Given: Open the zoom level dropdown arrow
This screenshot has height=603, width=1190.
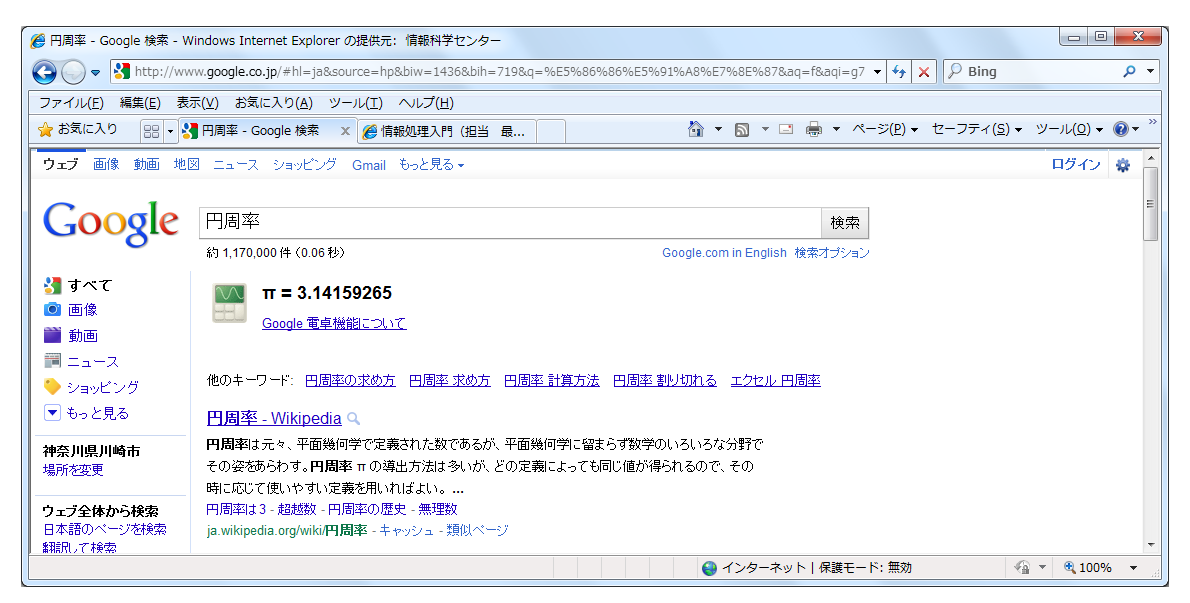Looking at the screenshot, I should (x=1134, y=567).
